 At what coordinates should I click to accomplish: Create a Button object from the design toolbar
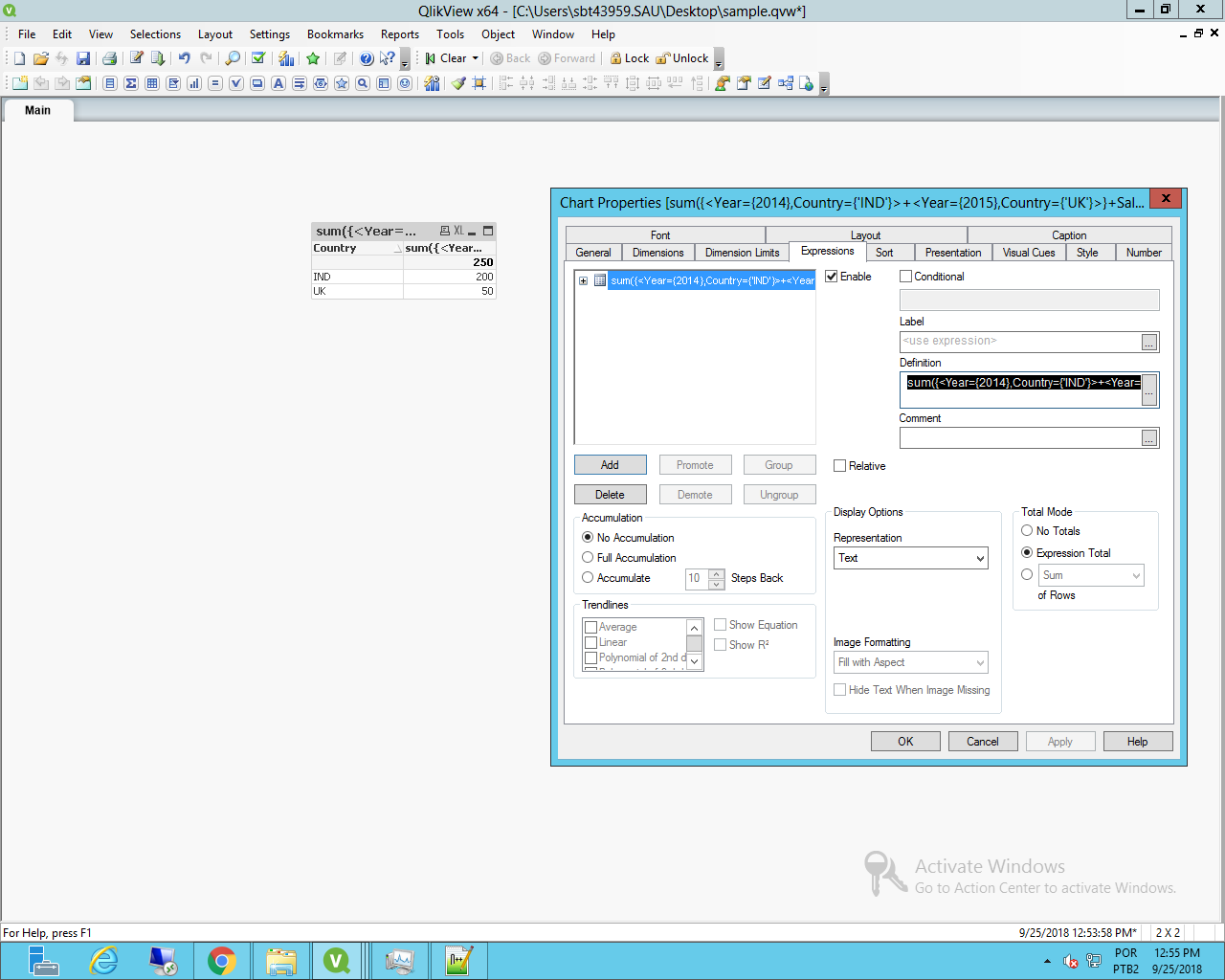tap(257, 83)
